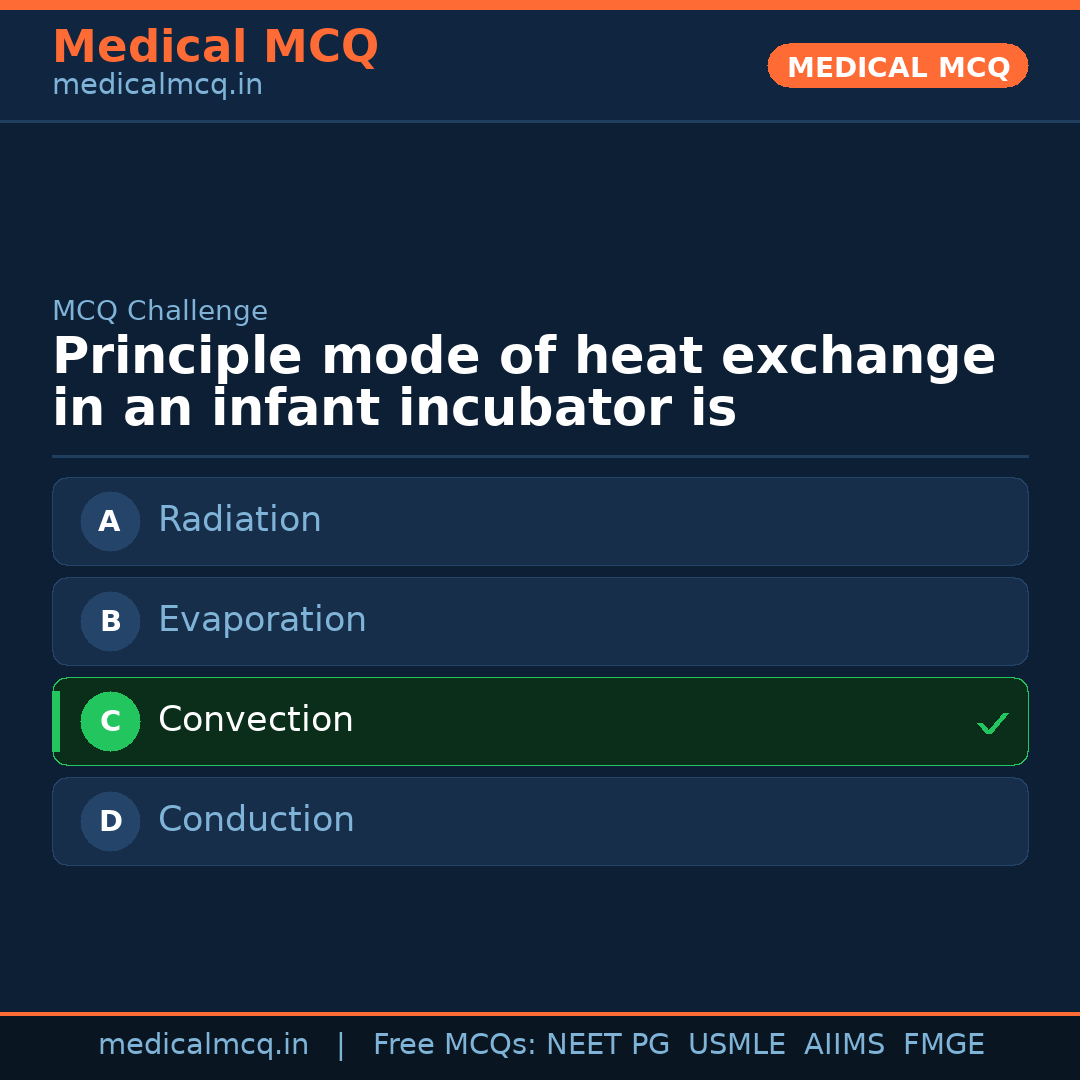Click the green C option circle
The image size is (1080, 1080).
pos(110,721)
